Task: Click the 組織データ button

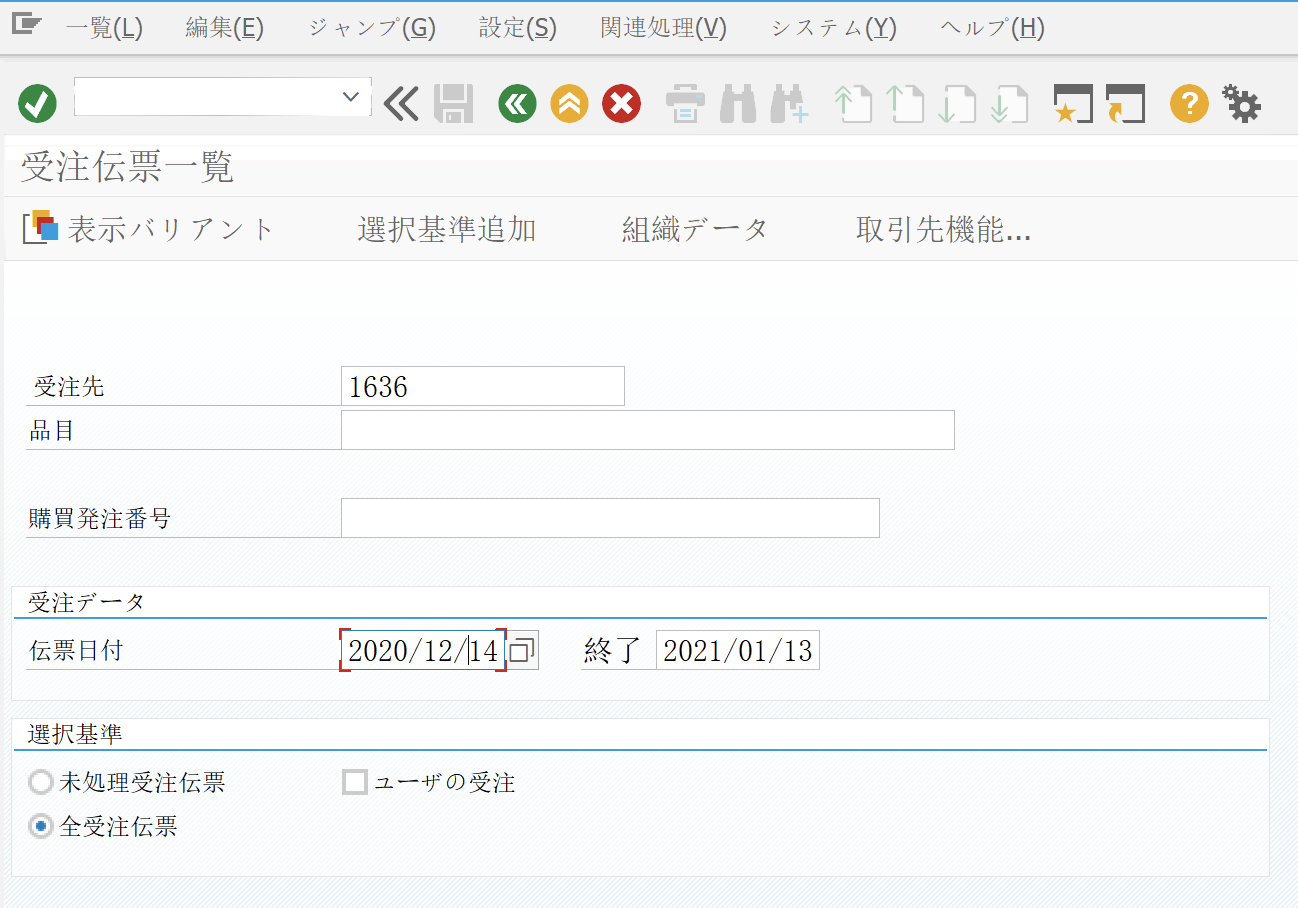Action: [x=694, y=228]
